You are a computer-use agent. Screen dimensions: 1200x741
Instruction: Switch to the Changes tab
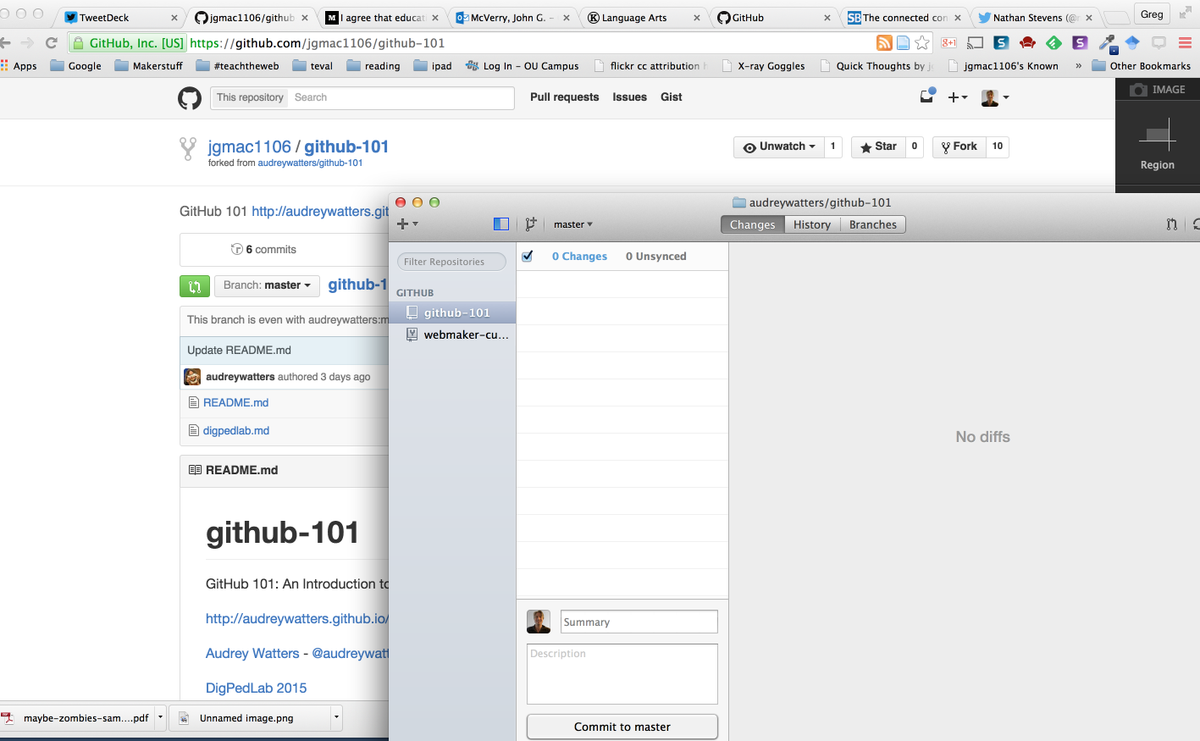click(x=752, y=225)
